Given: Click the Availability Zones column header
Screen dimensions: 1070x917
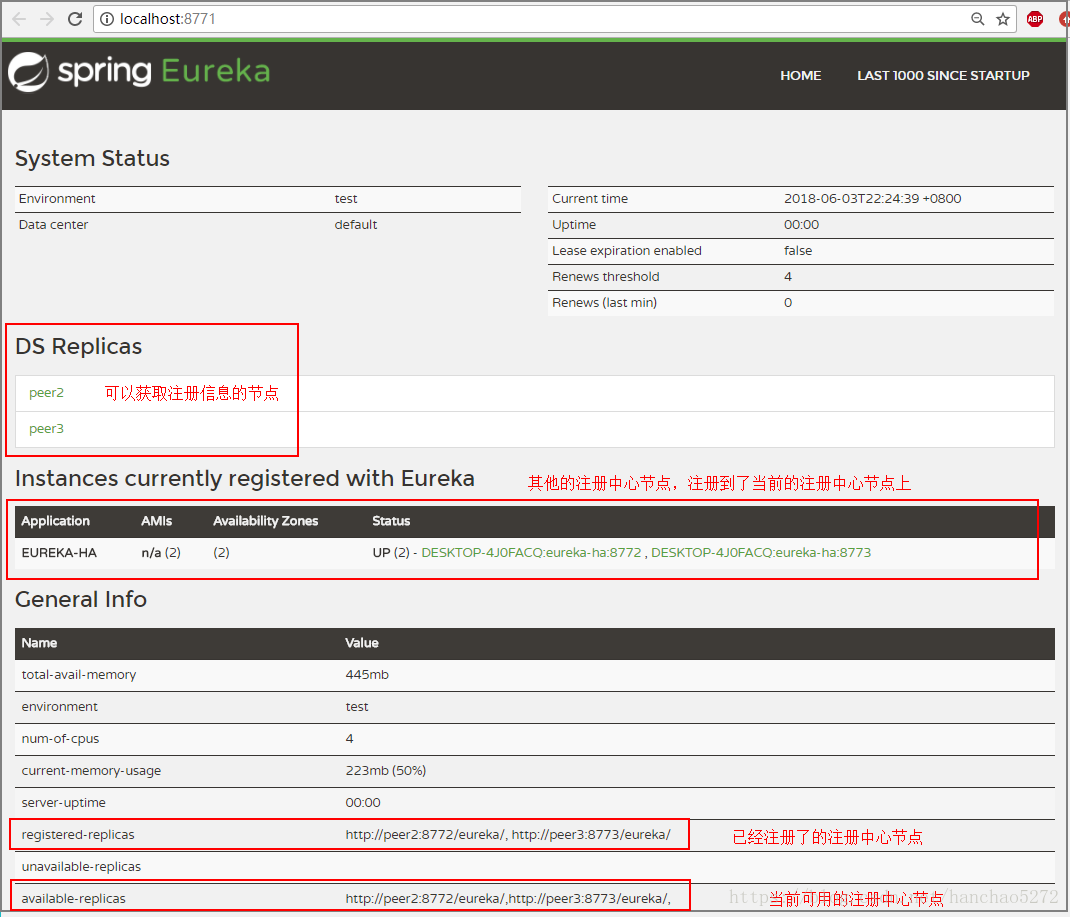Looking at the screenshot, I should (x=265, y=521).
